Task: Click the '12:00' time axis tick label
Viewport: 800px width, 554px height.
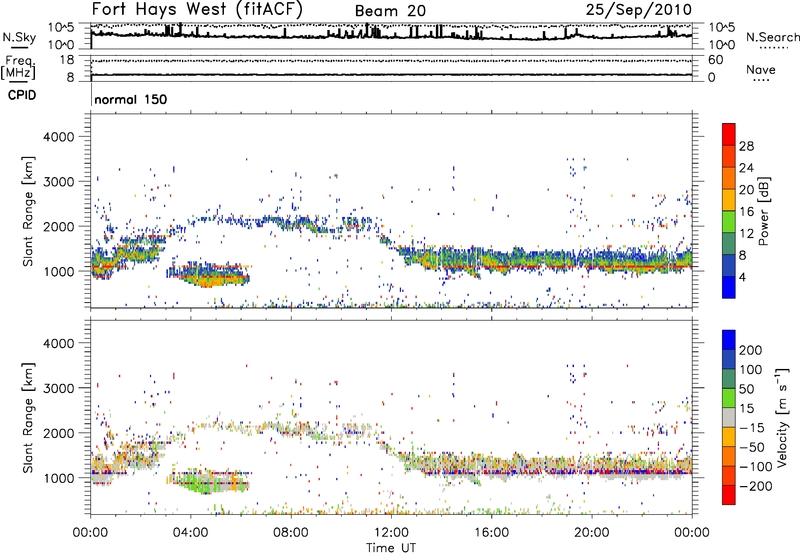Action: 391,533
